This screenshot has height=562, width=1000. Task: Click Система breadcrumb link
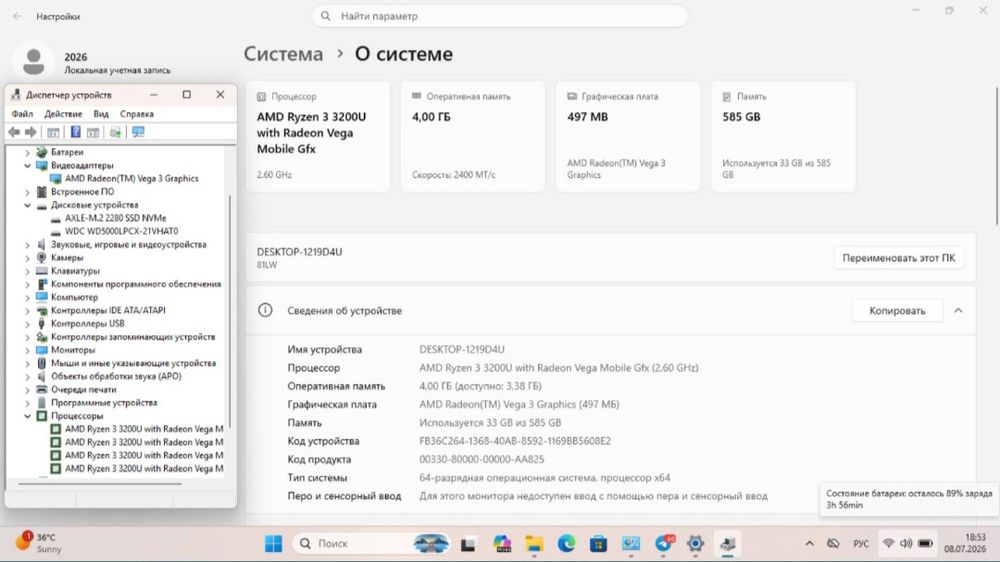tap(283, 54)
